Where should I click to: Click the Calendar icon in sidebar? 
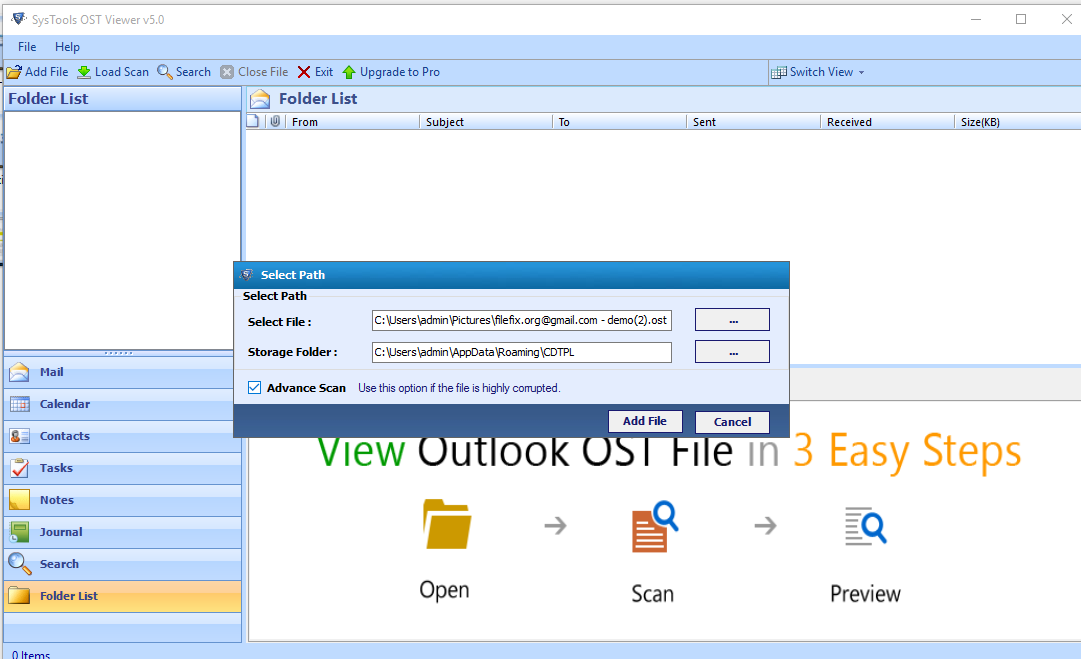19,404
